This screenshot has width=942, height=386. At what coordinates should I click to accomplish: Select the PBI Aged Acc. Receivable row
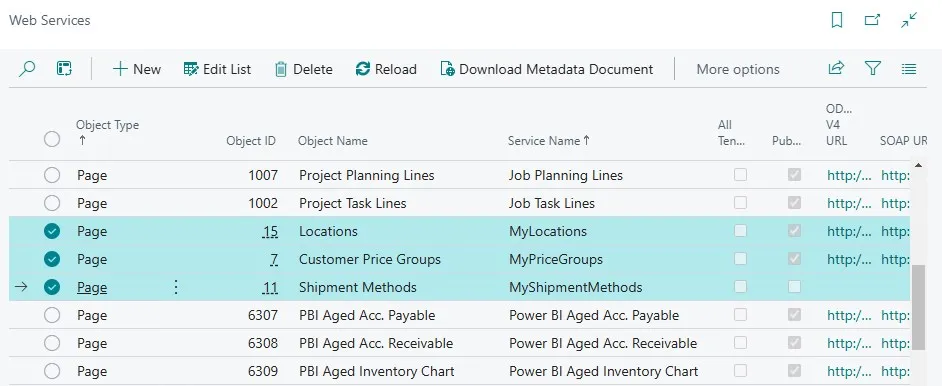point(52,343)
